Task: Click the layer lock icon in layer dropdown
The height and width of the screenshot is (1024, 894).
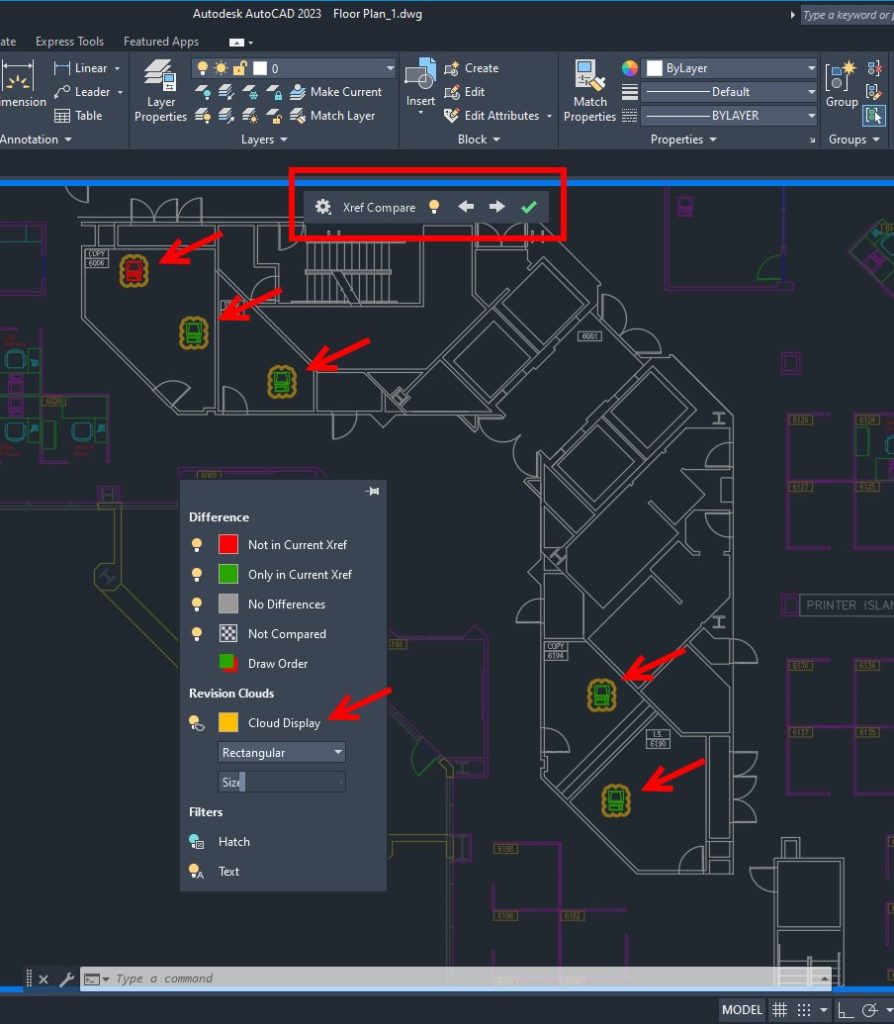Action: [x=240, y=68]
